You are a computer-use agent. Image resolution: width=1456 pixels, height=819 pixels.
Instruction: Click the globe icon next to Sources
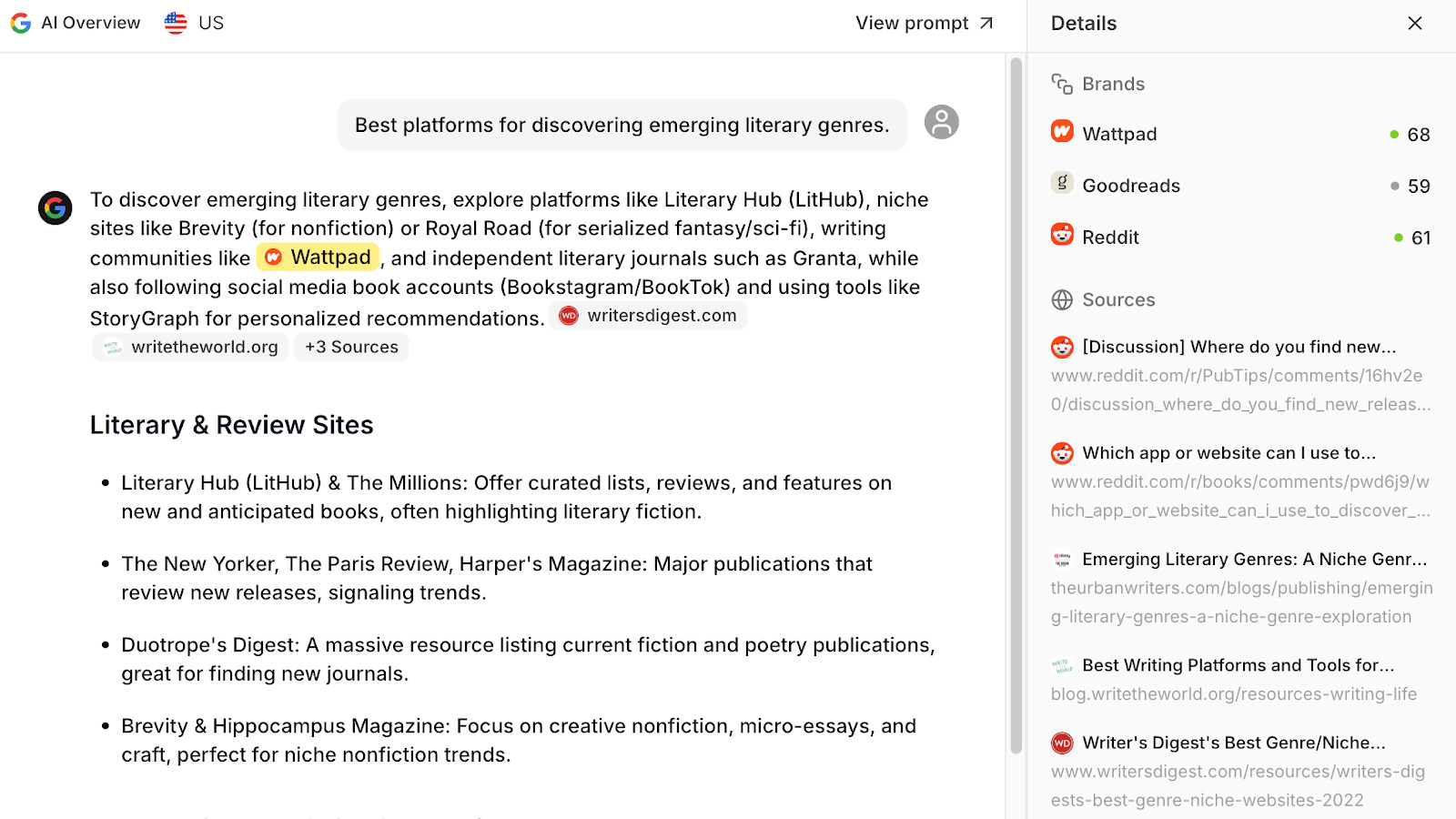tap(1062, 300)
